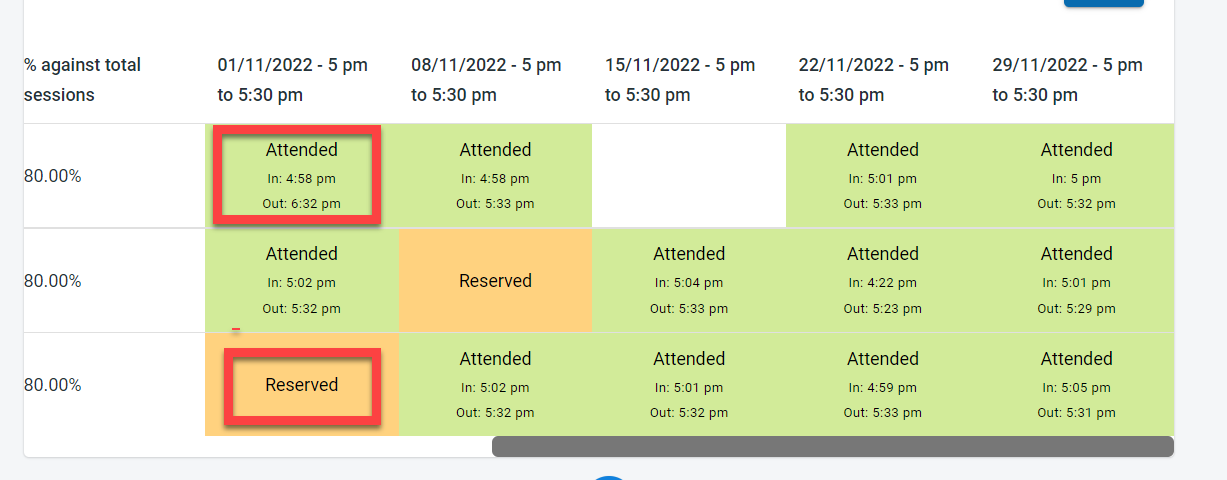Select the 08/11/2022 session column header
Screen dimensions: 1227x480
[486, 80]
